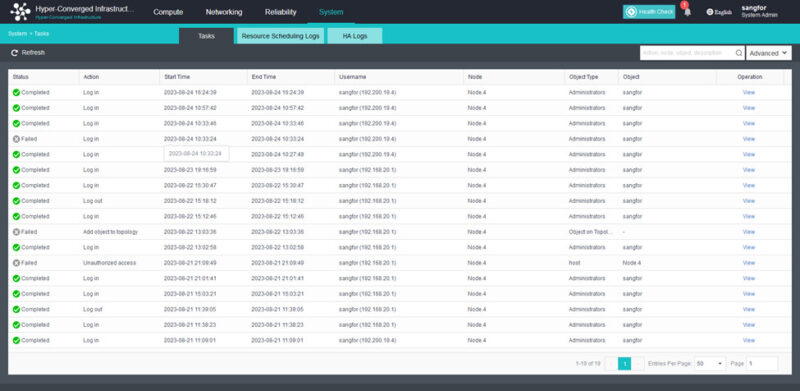The image size is (800, 391).
Task: Open View link for 11:09:01 log in
Action: click(x=748, y=340)
